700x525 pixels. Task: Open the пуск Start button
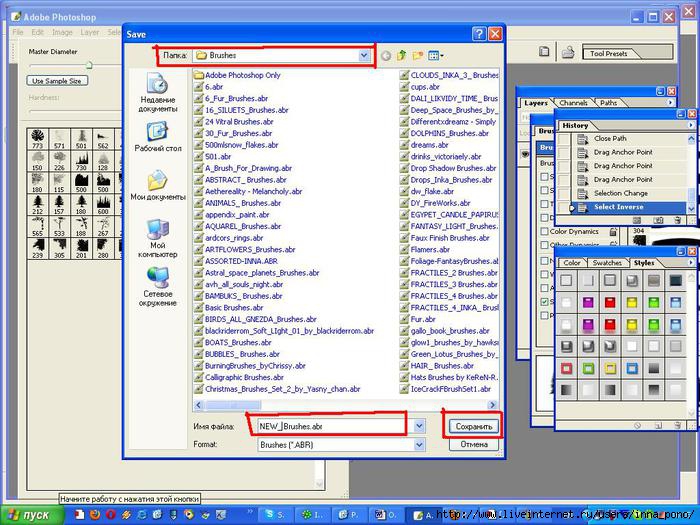[31, 515]
